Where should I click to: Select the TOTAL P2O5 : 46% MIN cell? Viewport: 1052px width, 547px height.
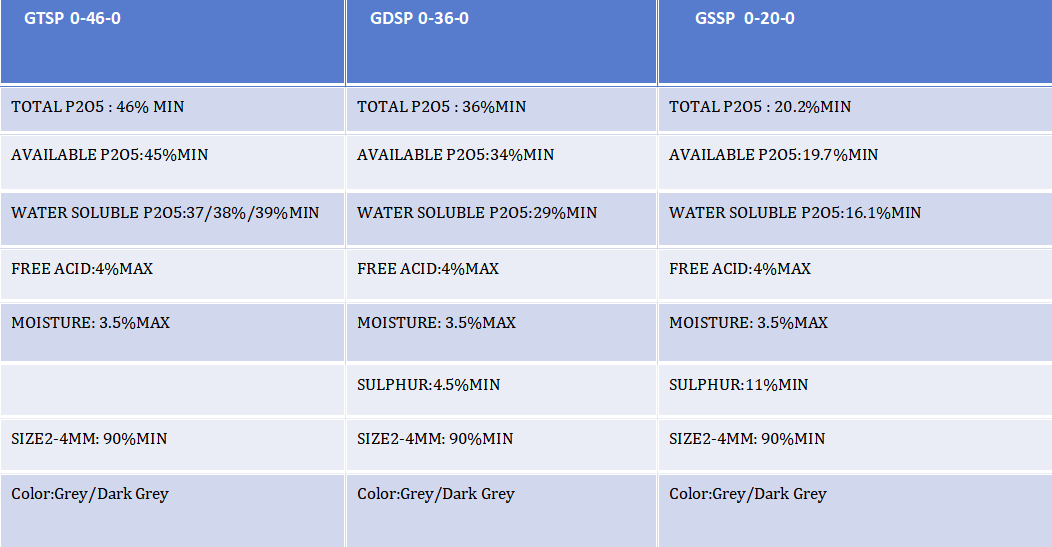(x=172, y=109)
